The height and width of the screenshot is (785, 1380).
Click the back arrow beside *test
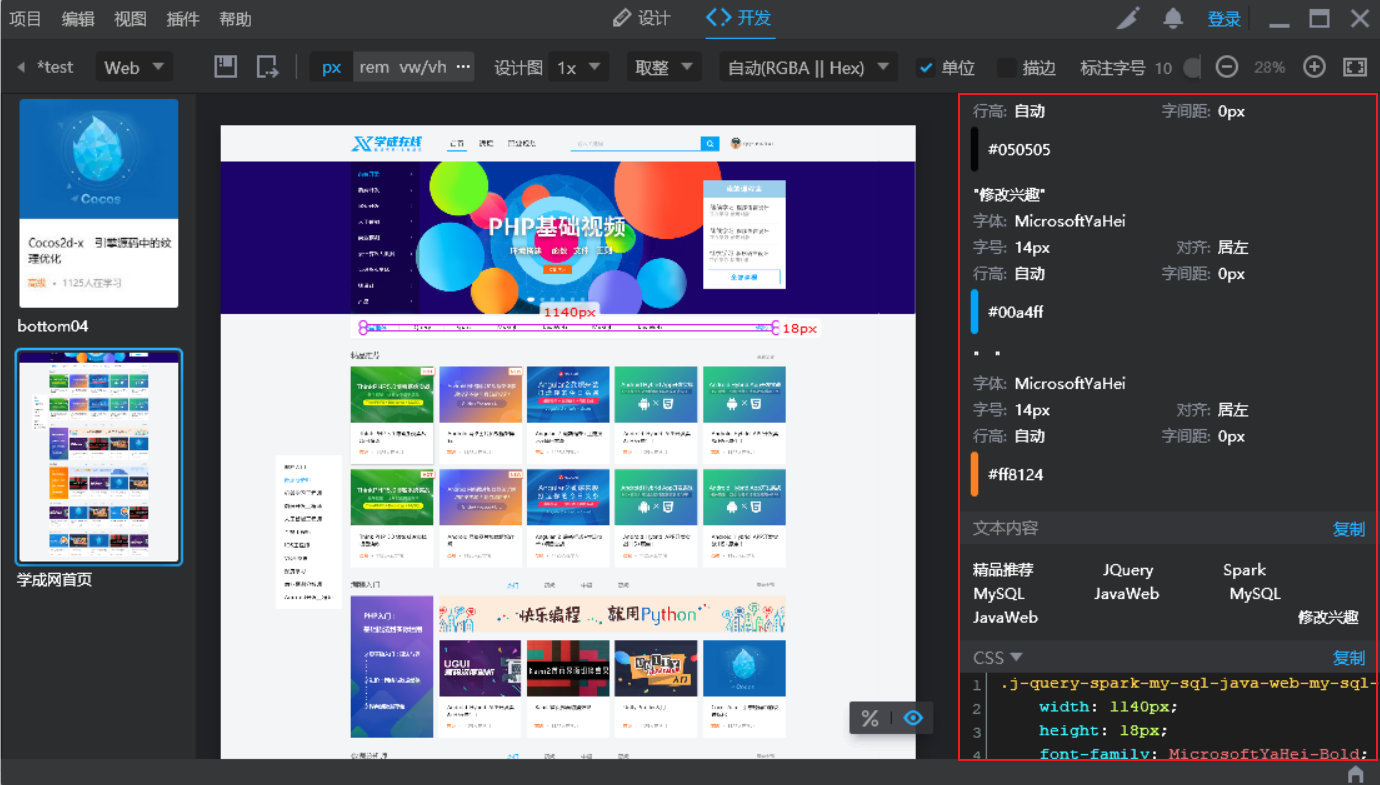(x=21, y=67)
